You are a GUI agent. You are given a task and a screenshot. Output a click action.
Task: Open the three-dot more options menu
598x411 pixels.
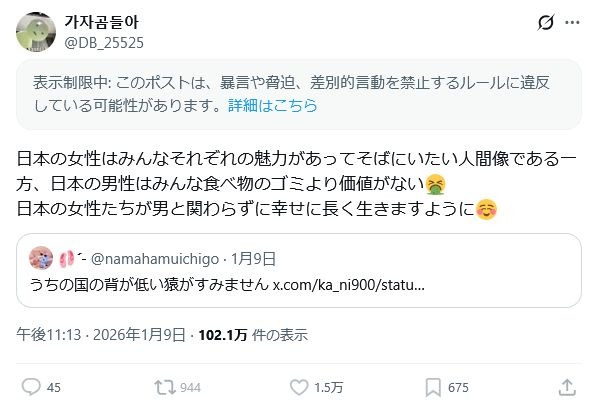pyautogui.click(x=572, y=22)
